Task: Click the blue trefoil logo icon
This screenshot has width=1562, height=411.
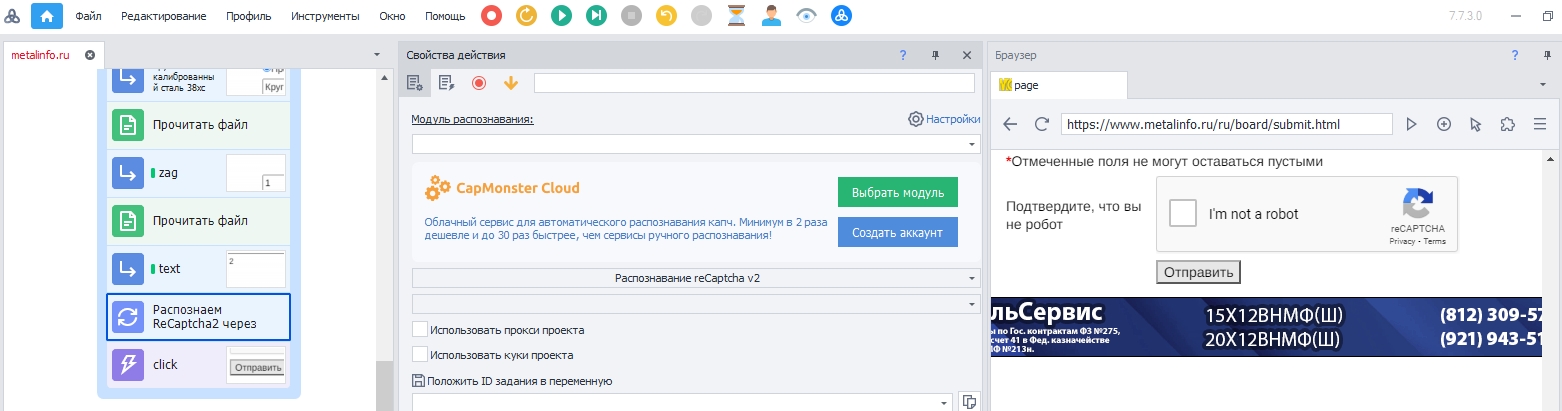Action: (842, 15)
